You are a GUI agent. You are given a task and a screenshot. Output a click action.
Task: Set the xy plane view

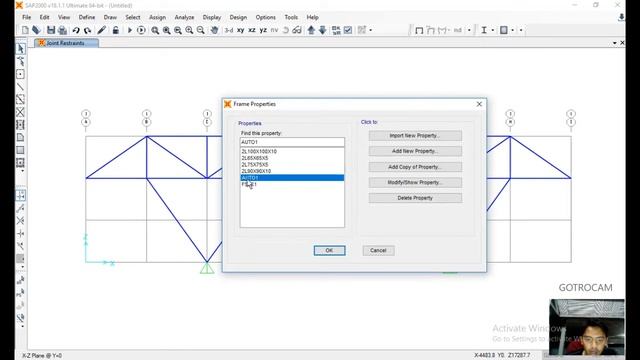pyautogui.click(x=241, y=30)
